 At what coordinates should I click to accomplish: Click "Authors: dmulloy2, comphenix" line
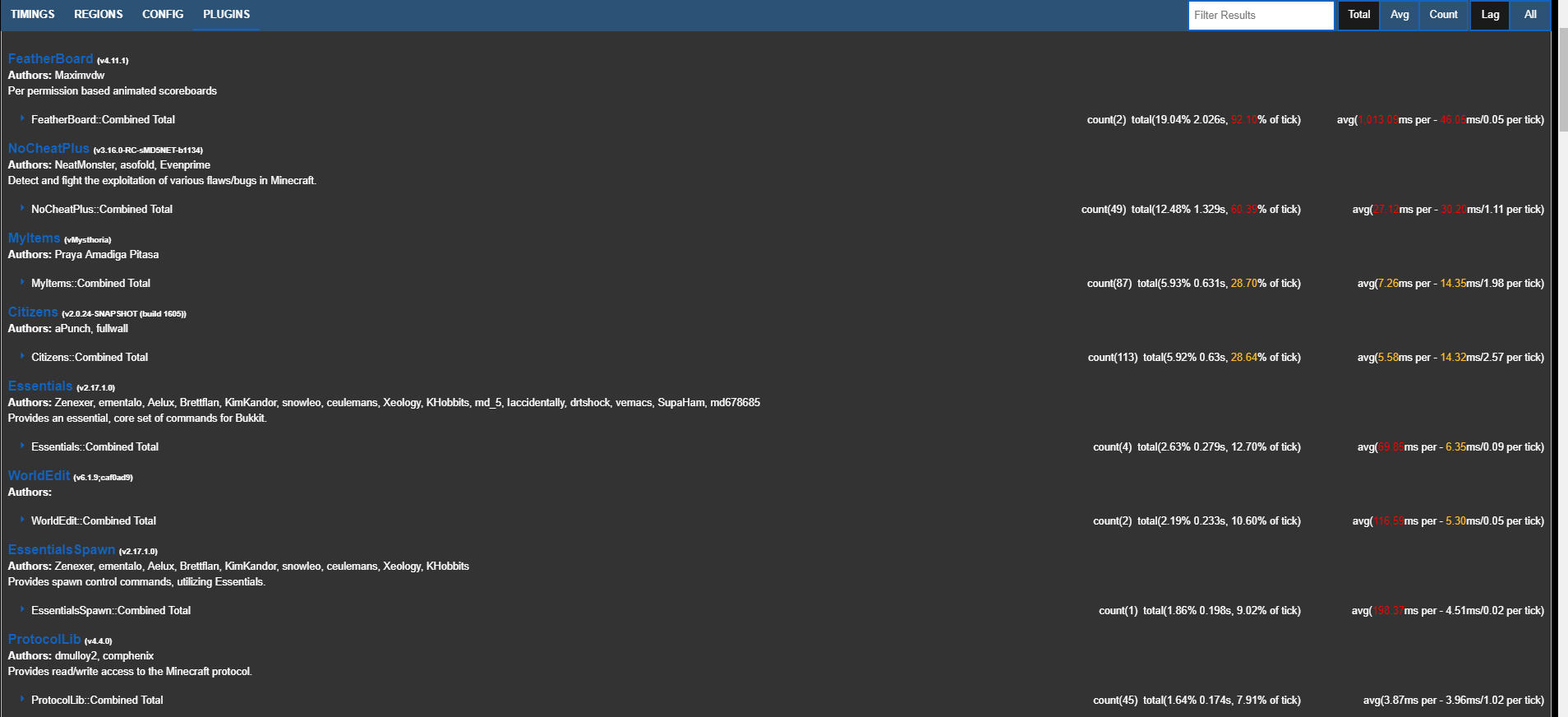pyautogui.click(x=81, y=655)
